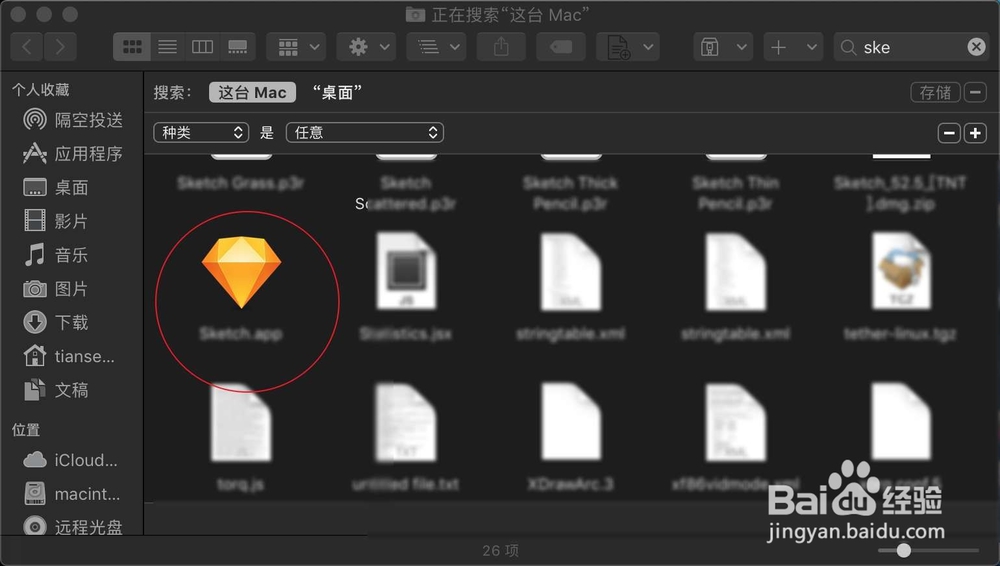Open the sort order list dropdown

pyautogui.click(x=436, y=47)
